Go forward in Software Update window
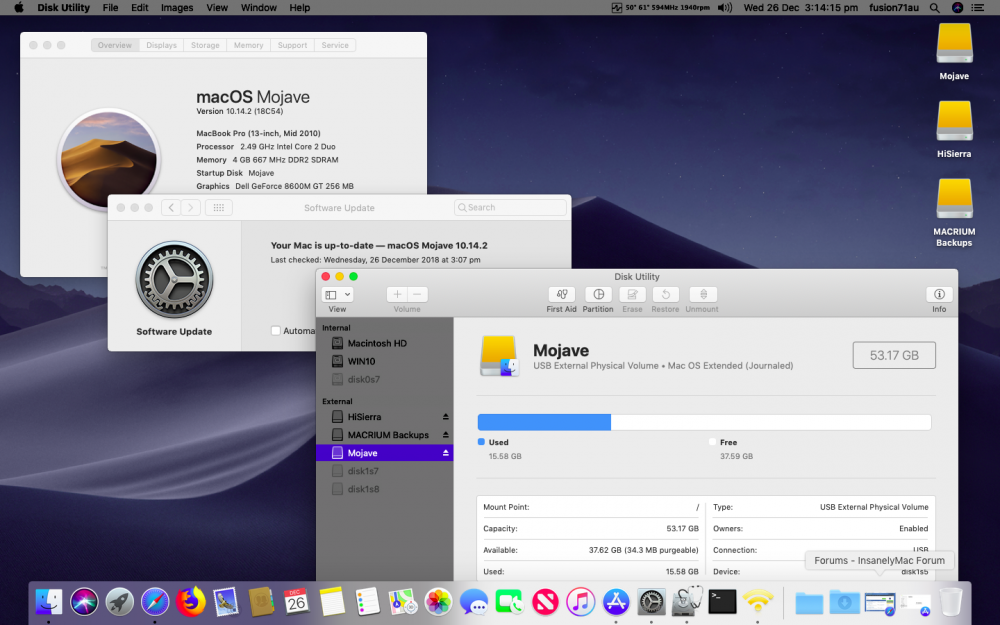 point(191,207)
